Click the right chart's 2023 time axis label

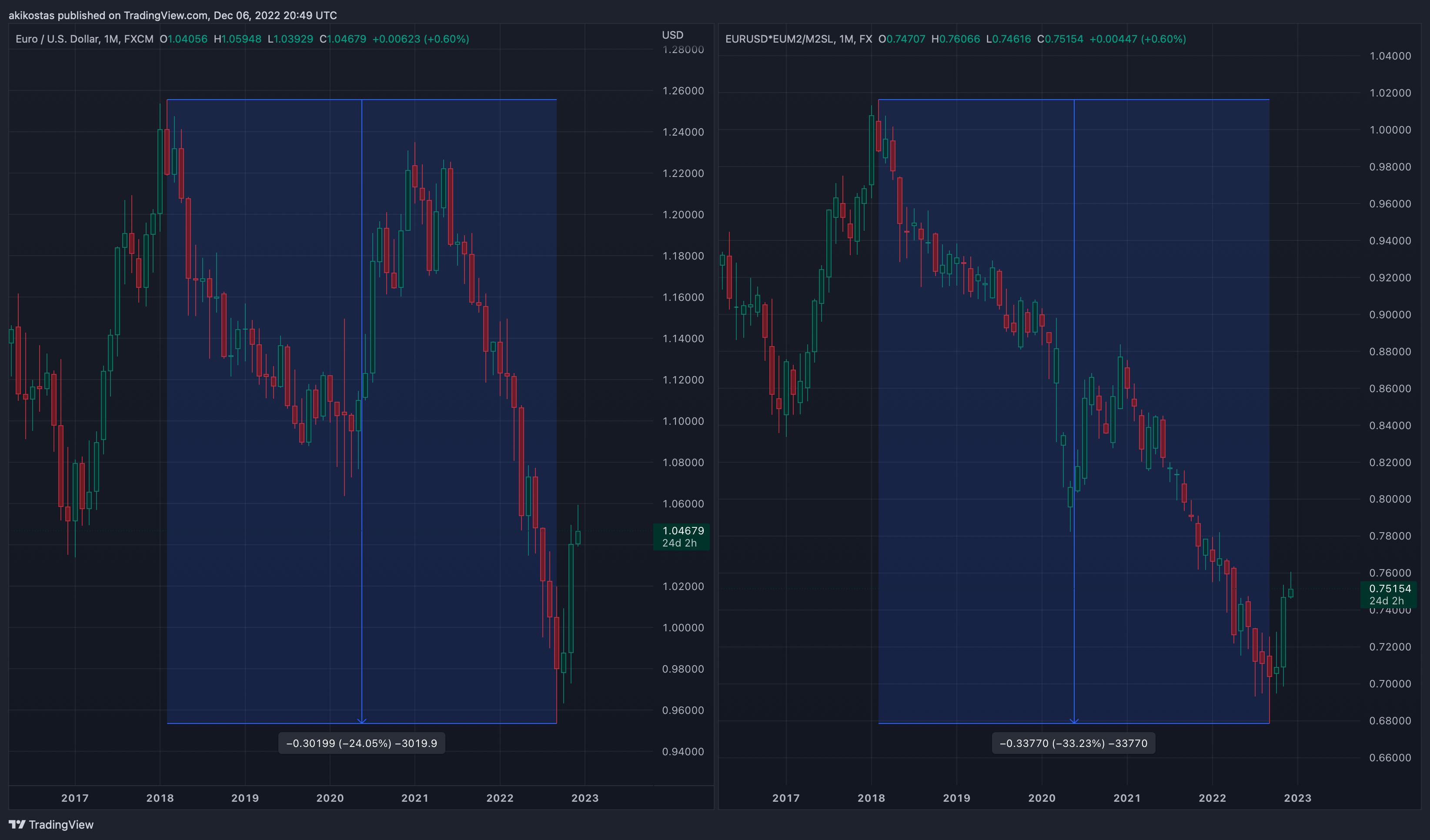tap(1298, 798)
